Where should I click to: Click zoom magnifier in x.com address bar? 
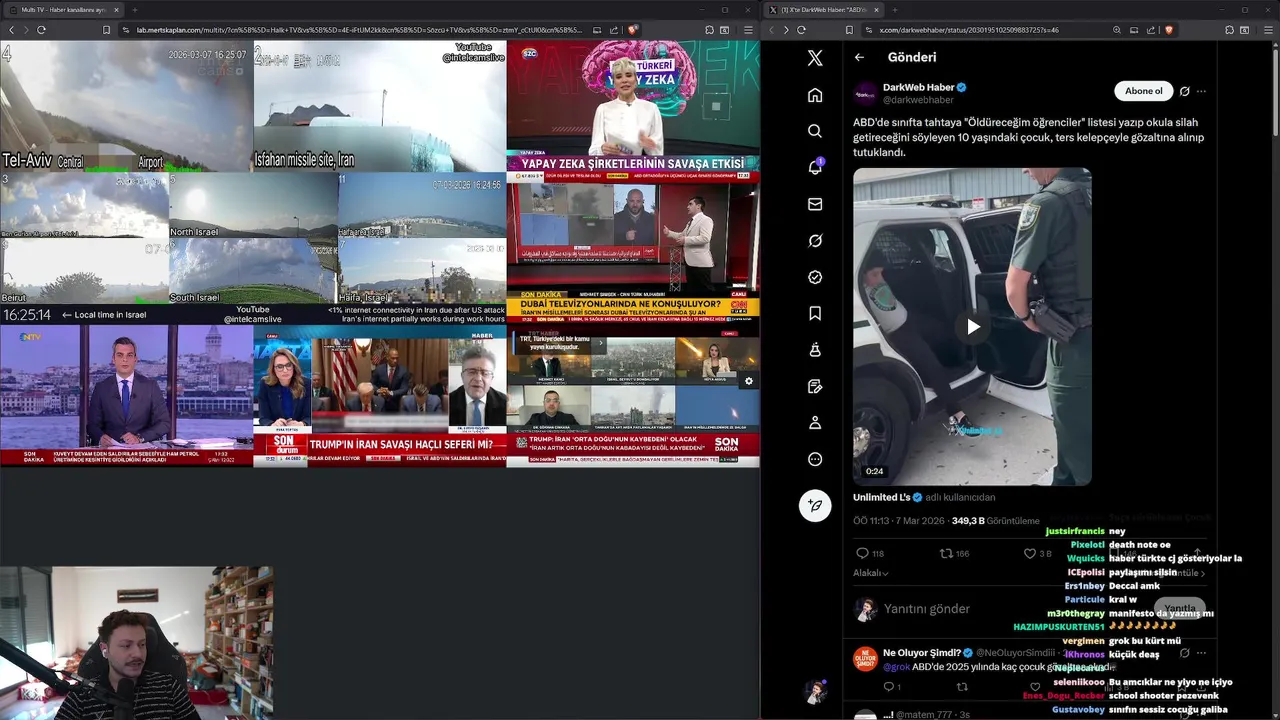pyautogui.click(x=1117, y=30)
